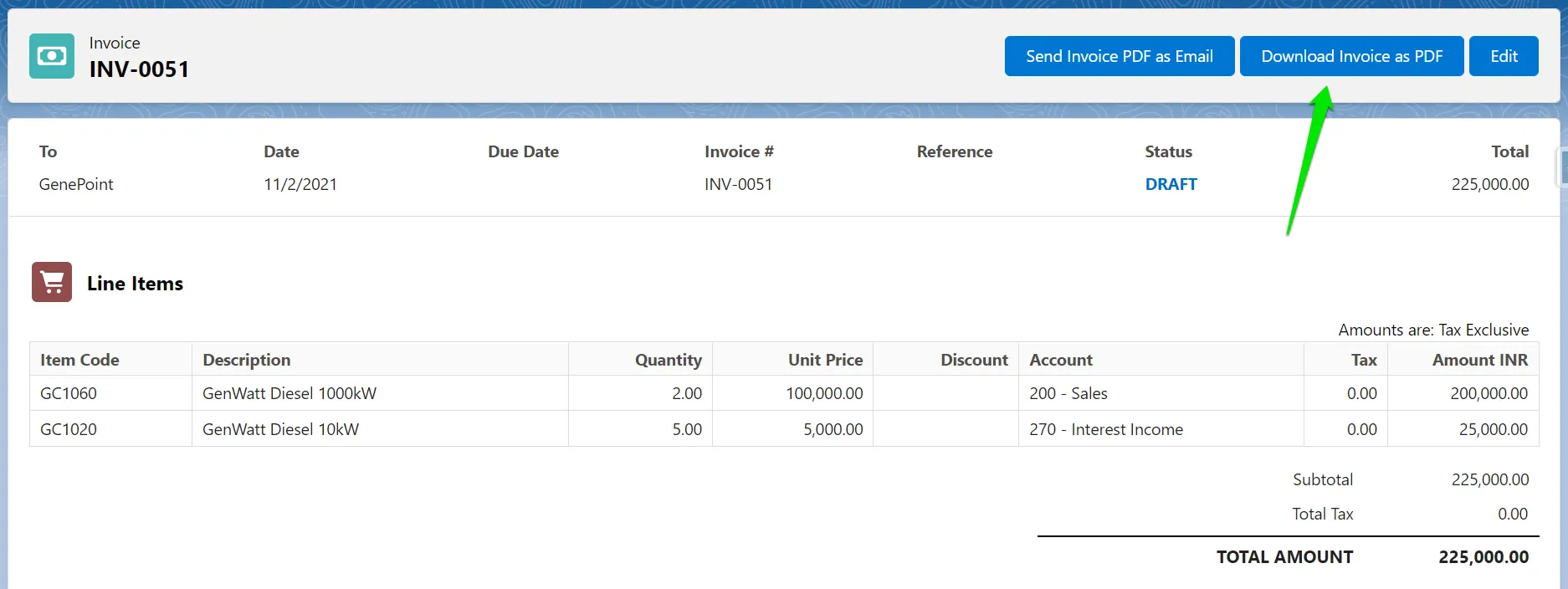The height and width of the screenshot is (589, 1568).
Task: Click account 200 - Sales
Action: 1068,393
